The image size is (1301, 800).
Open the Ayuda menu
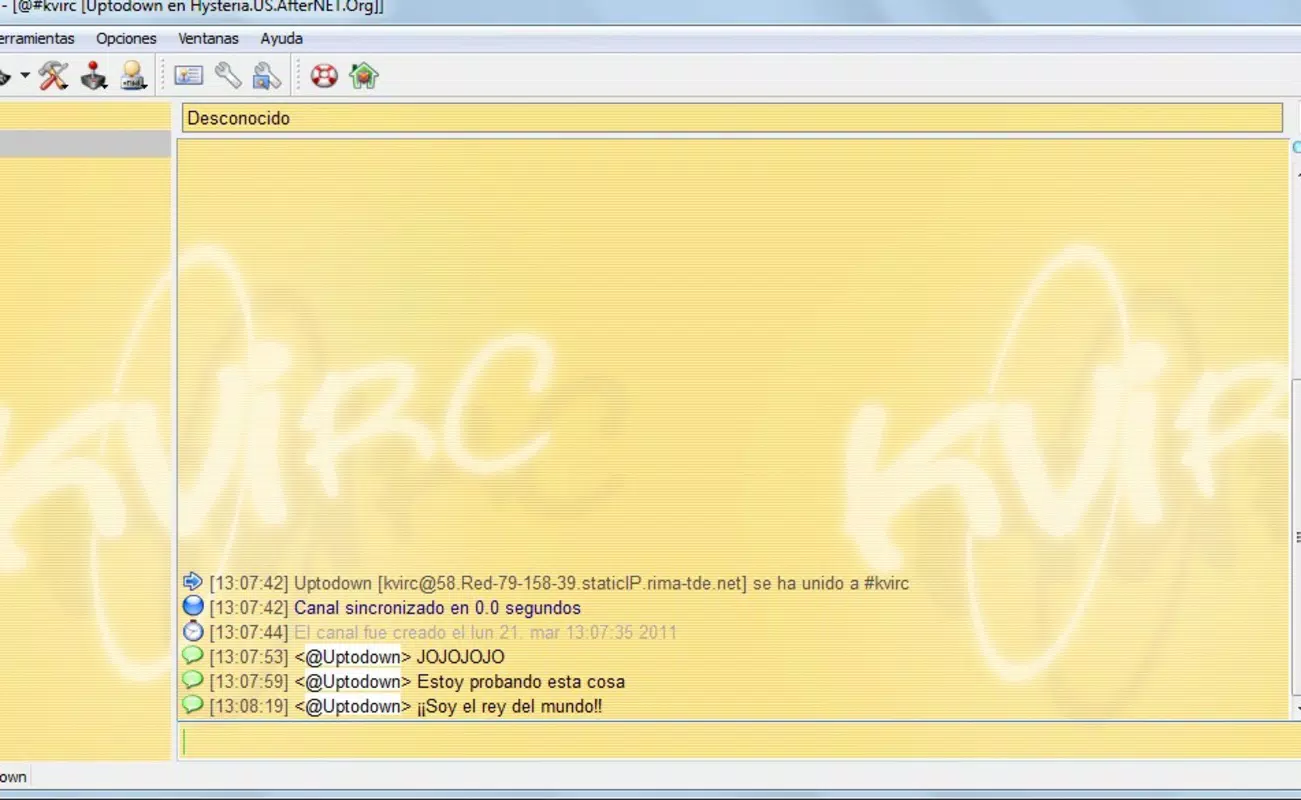[x=281, y=39]
